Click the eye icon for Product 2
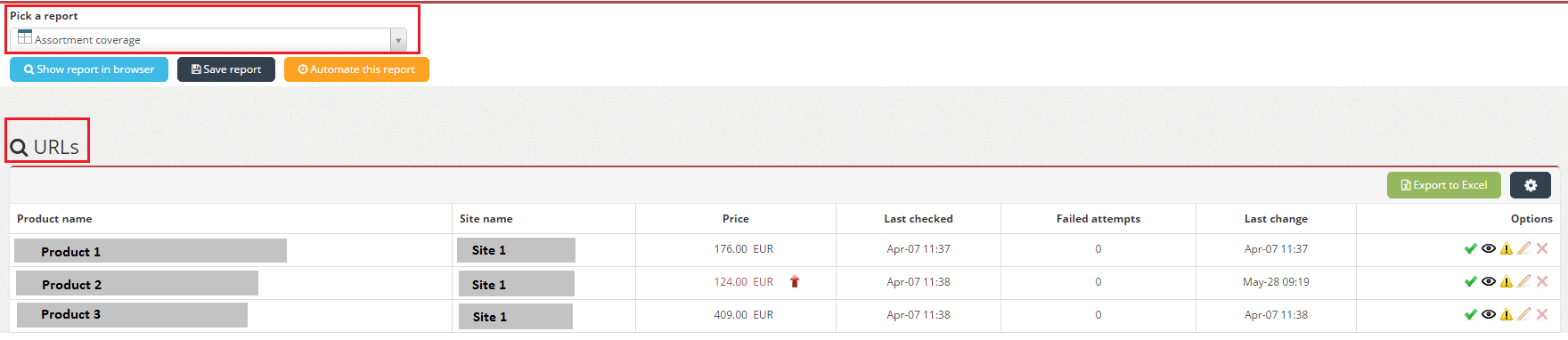 (1488, 282)
